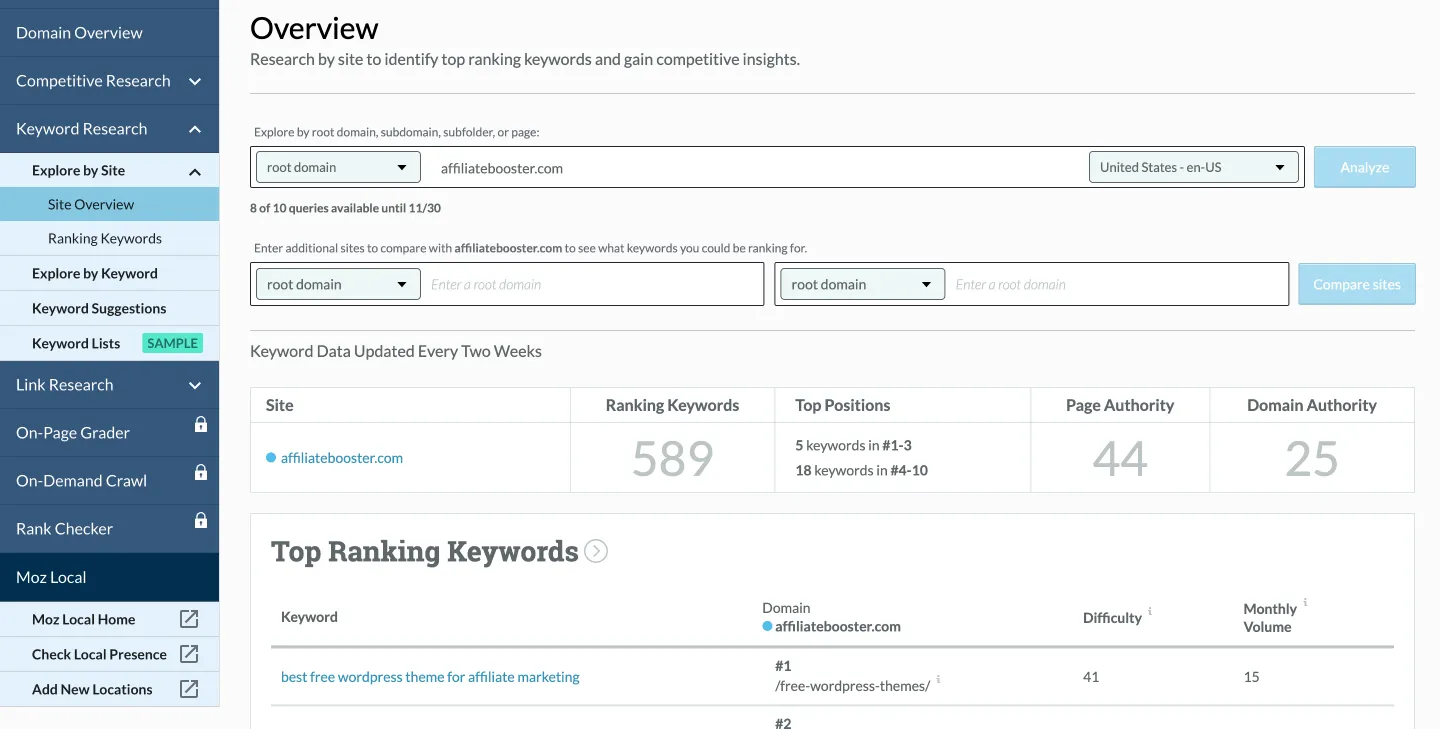
Task: Expand the Link Research menu
Action: pos(195,385)
